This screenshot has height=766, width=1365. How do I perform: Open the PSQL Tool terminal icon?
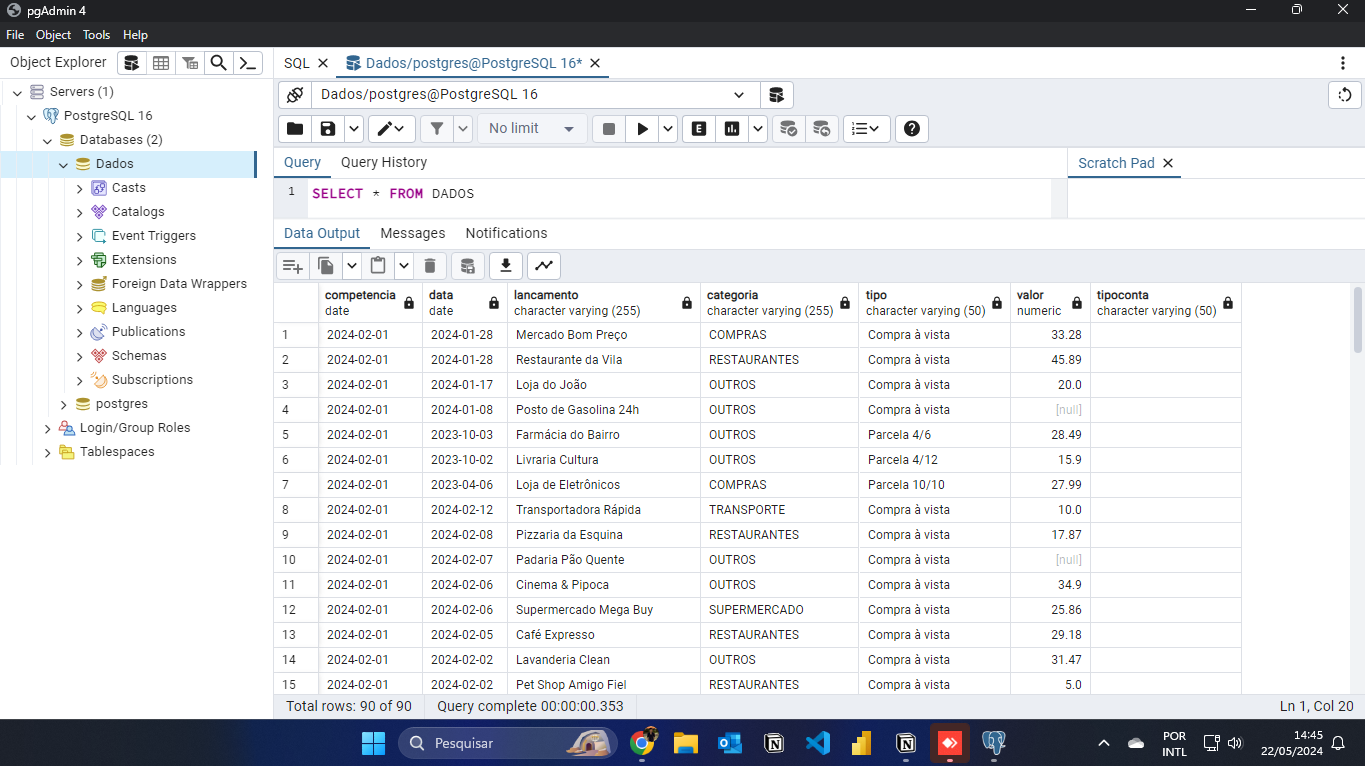click(x=248, y=63)
